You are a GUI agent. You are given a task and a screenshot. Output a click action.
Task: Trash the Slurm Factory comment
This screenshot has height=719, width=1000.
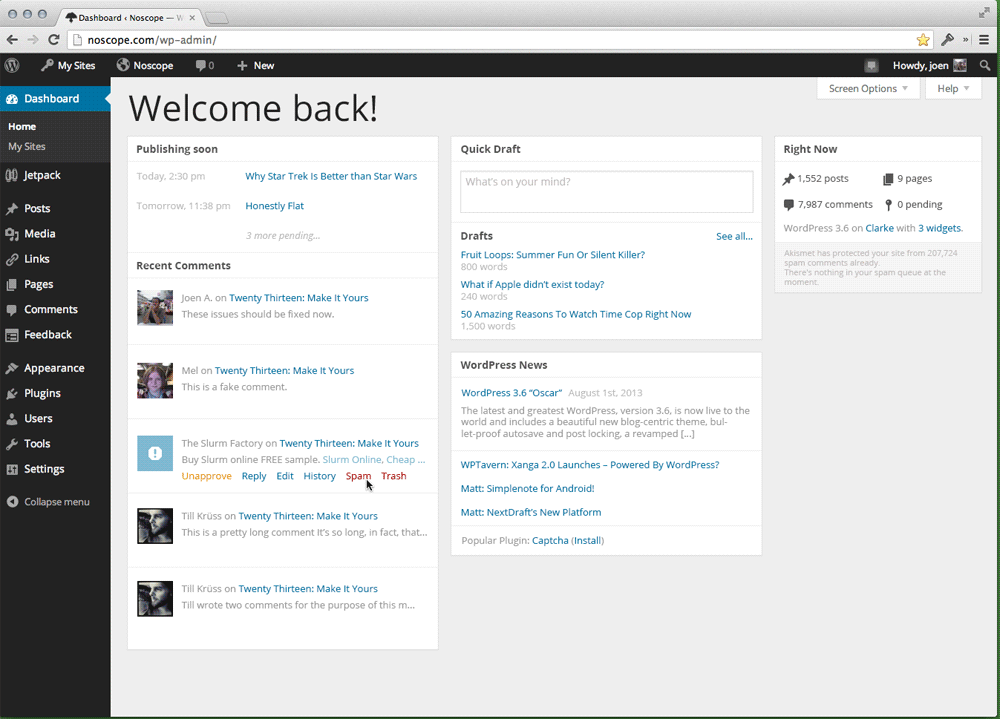tap(393, 476)
